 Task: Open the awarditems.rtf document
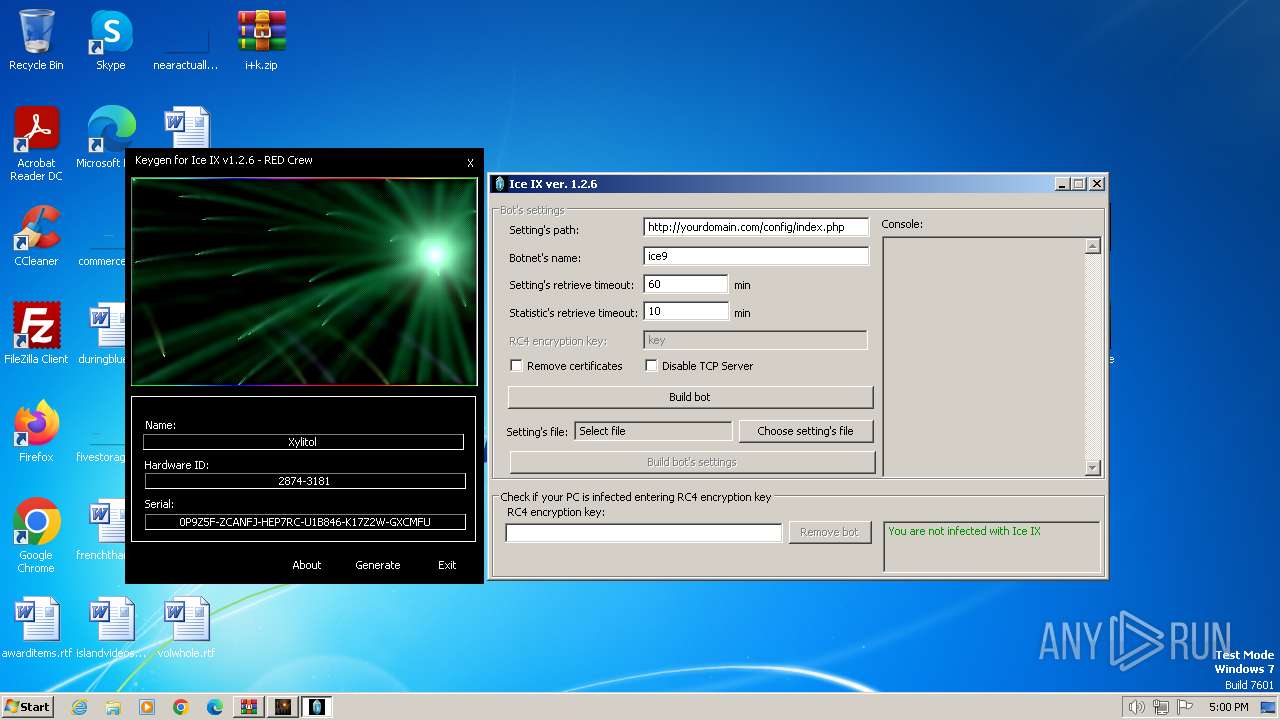point(37,628)
